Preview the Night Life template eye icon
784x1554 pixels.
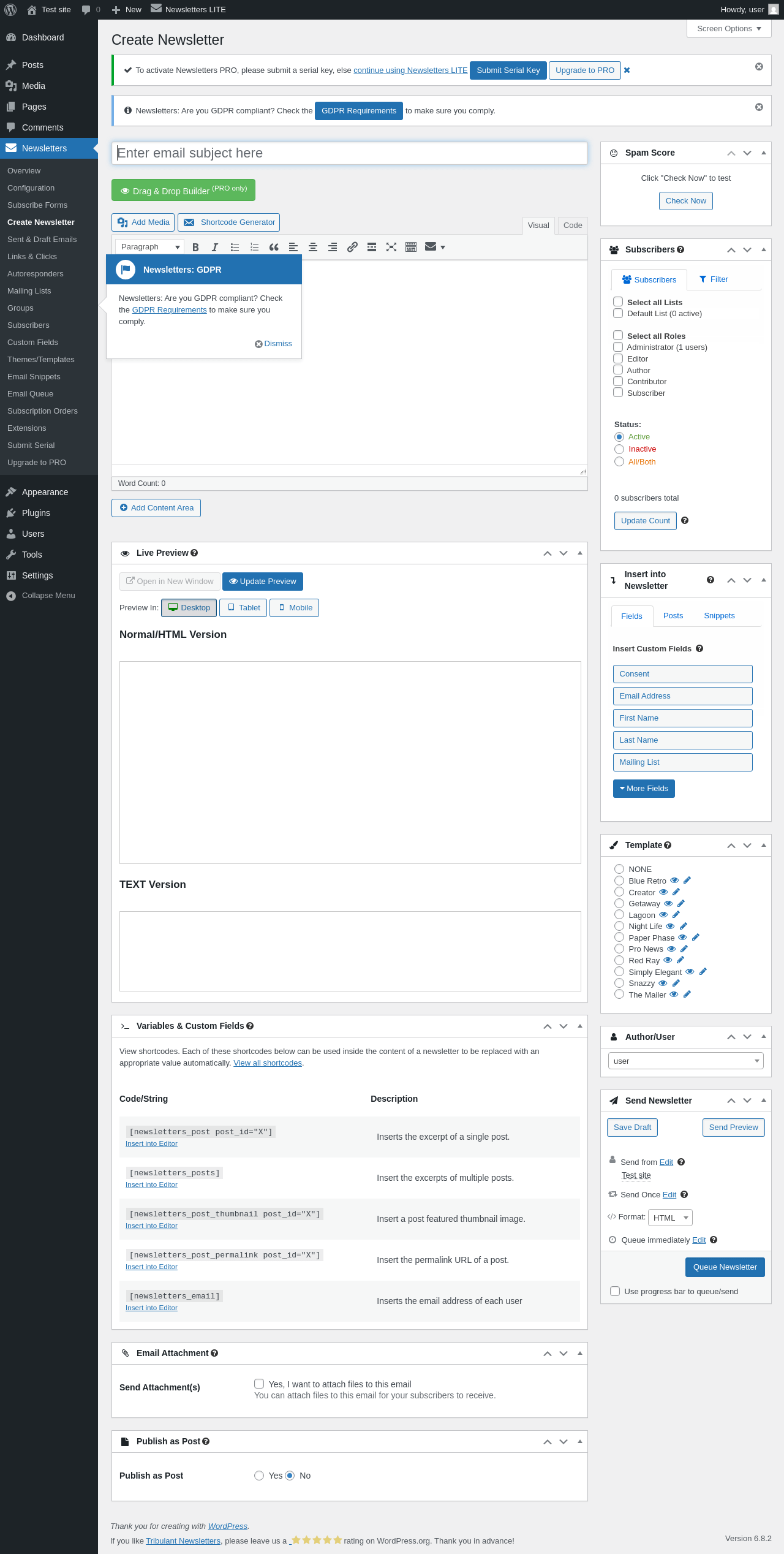(x=670, y=926)
